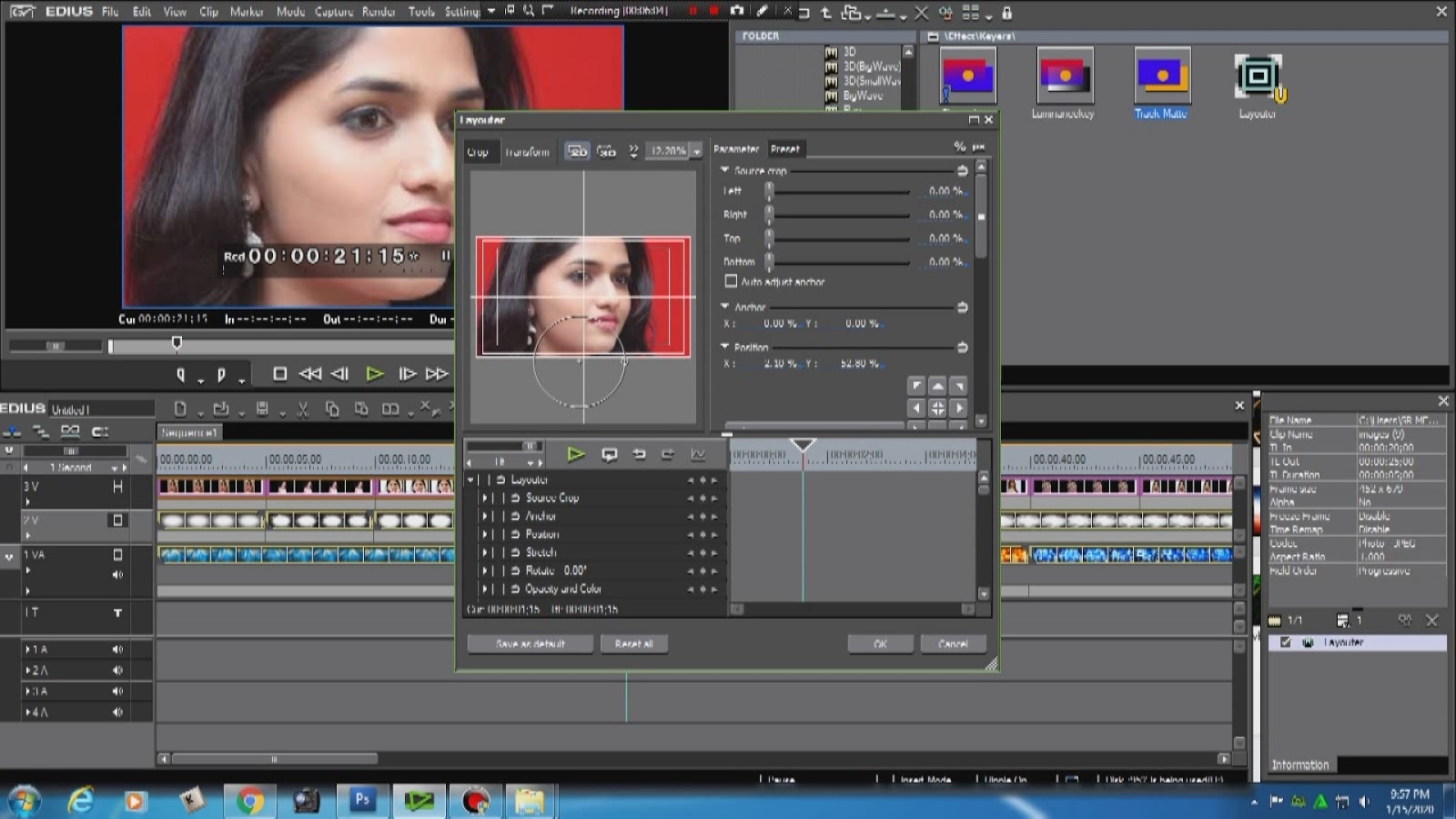Open the Parameter tab in Layouter
The image size is (1456, 819).
(736, 149)
